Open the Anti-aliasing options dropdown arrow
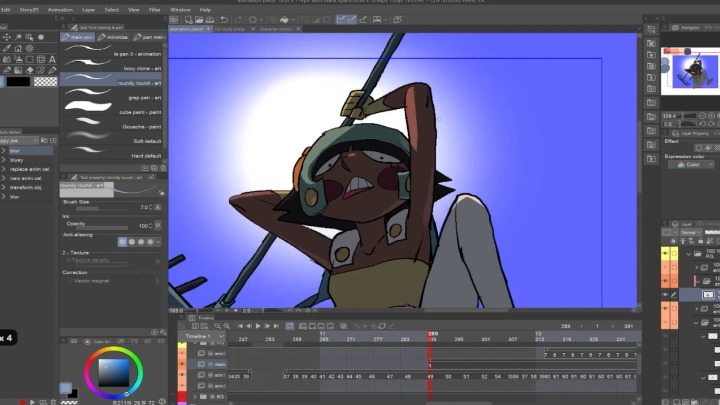 [x=158, y=242]
